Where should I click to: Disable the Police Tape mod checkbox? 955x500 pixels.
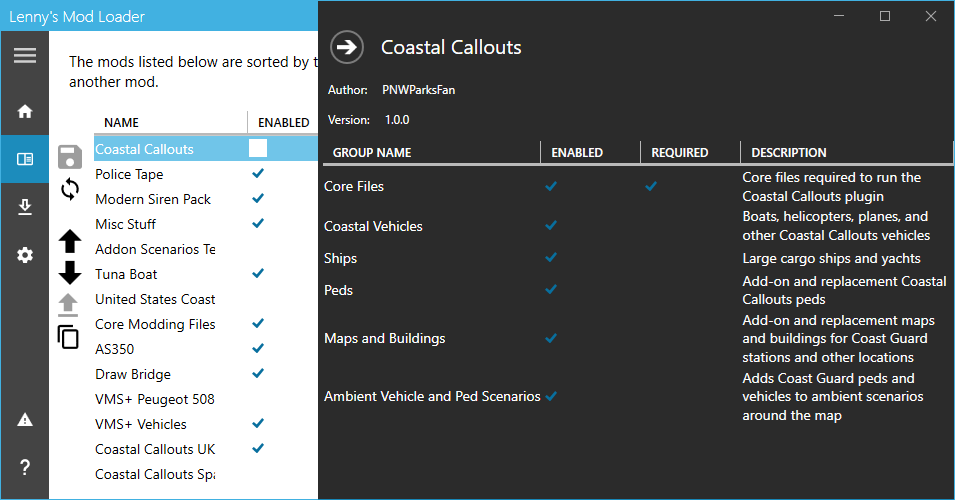point(258,173)
